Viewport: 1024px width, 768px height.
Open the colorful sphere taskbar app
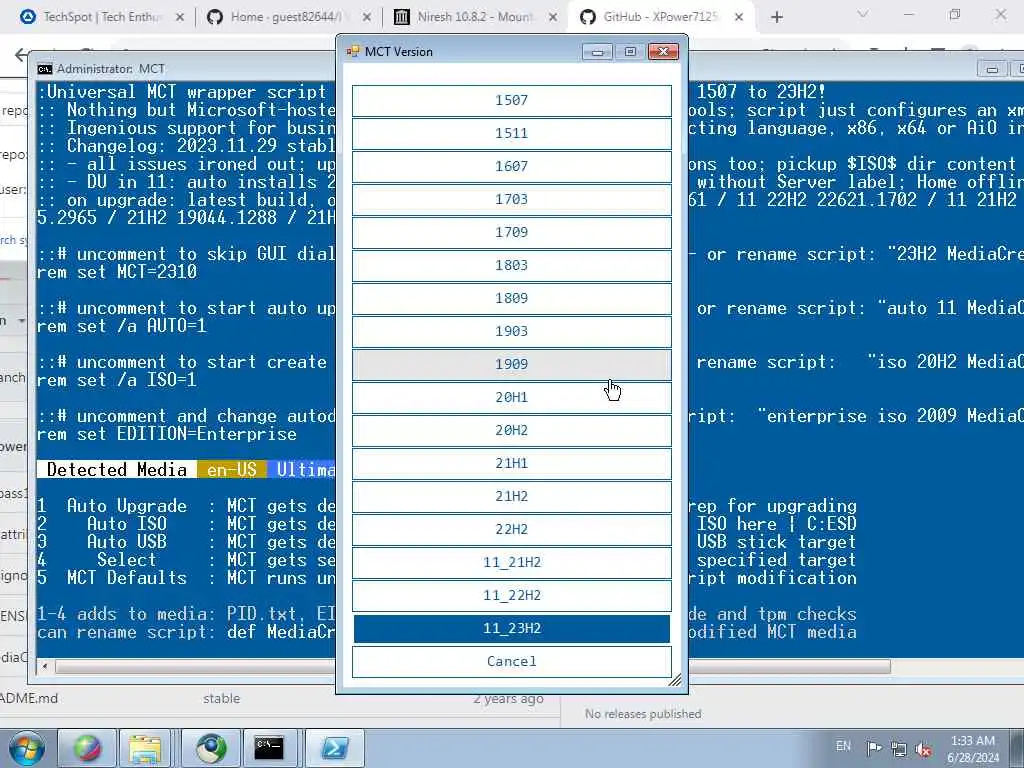[x=87, y=748]
